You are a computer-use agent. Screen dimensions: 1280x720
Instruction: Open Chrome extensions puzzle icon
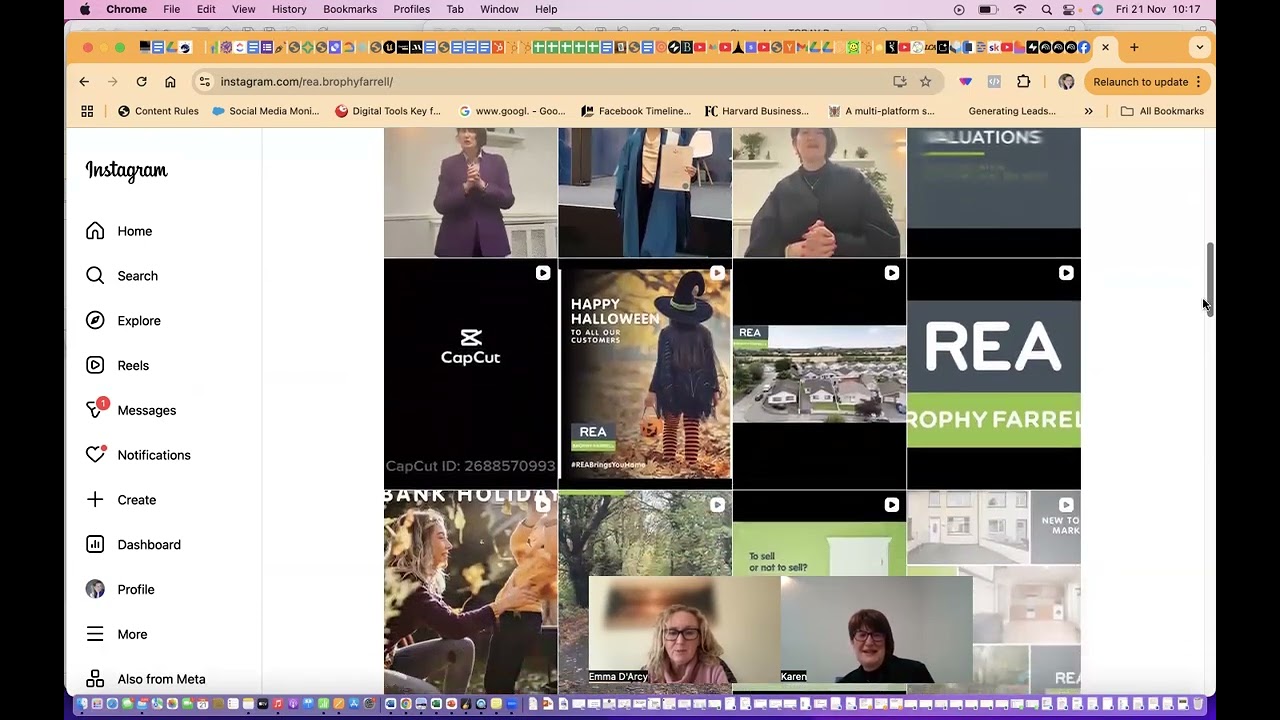pyautogui.click(x=1023, y=82)
